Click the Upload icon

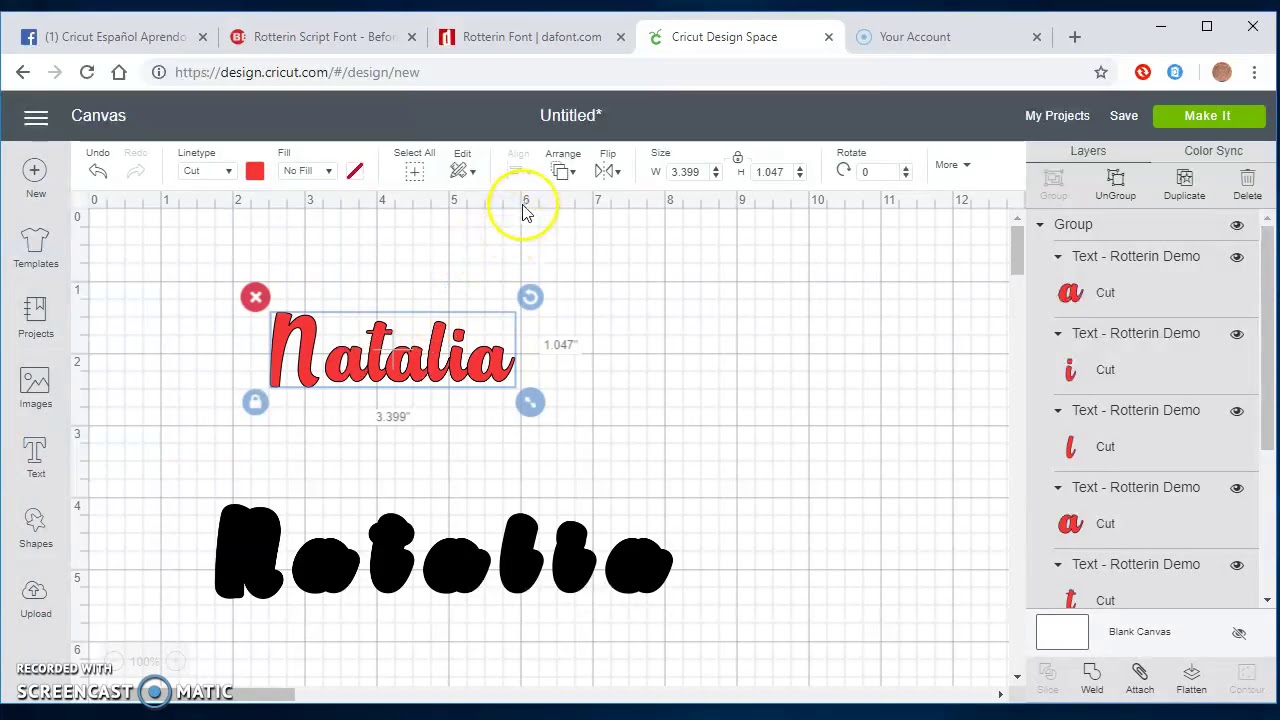point(35,590)
